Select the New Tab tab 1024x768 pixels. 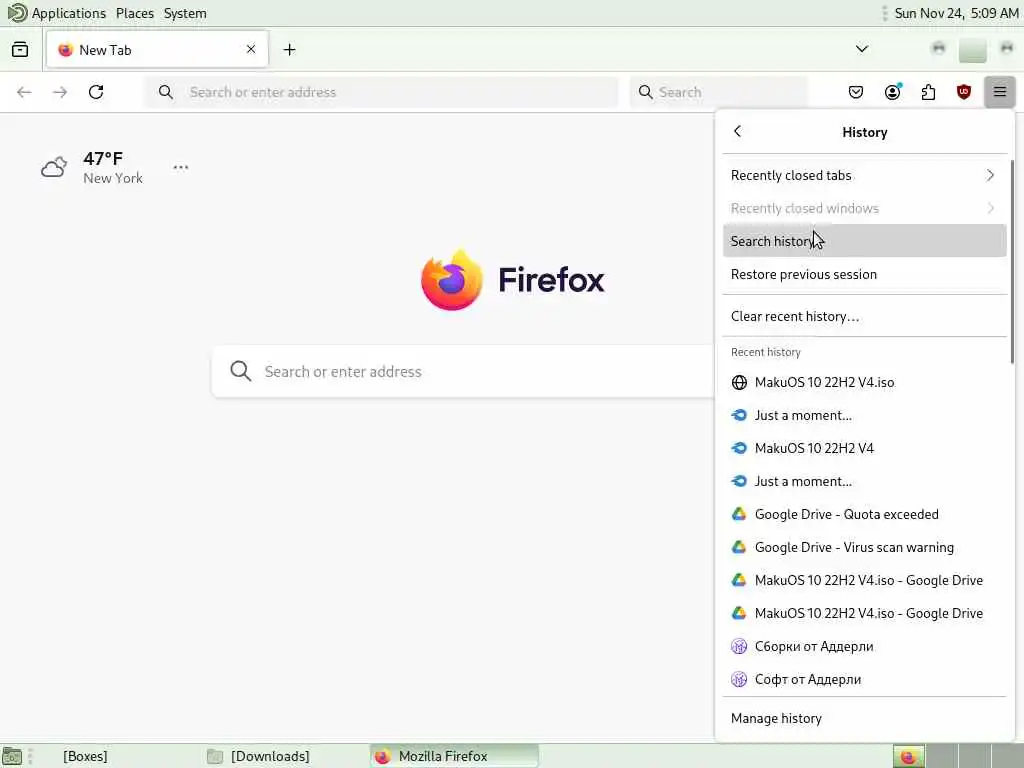point(157,50)
